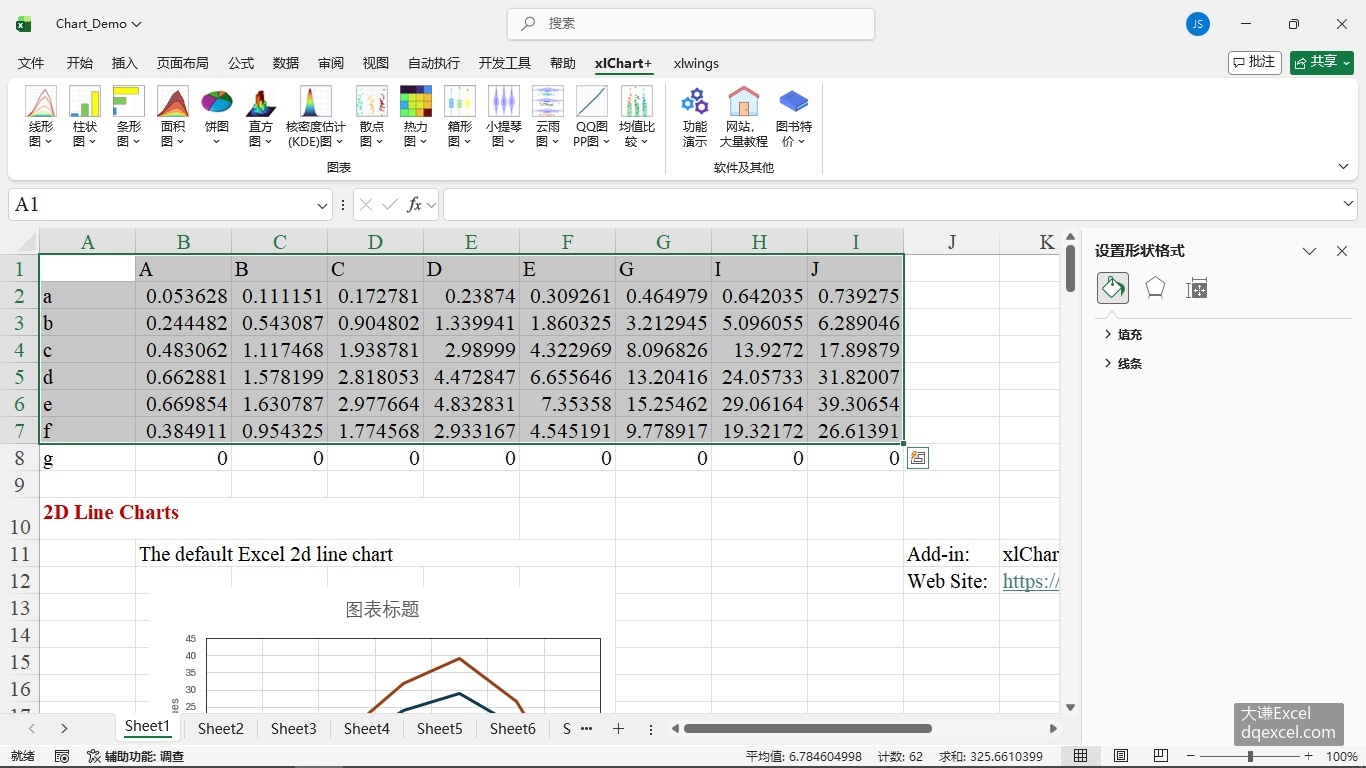
Task: Click 辅助功能: 调查 accessibility status
Action: click(x=135, y=756)
